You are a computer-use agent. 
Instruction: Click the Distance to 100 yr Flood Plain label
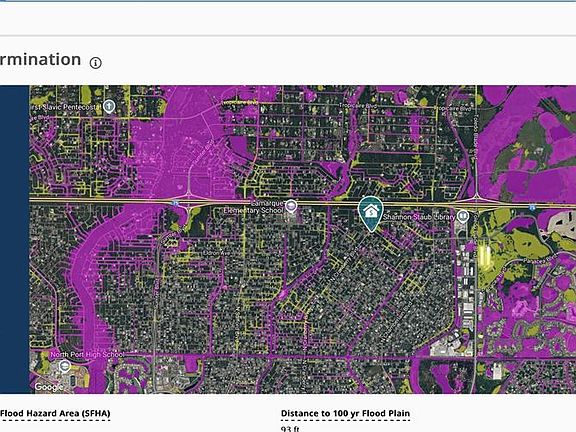[x=345, y=413]
